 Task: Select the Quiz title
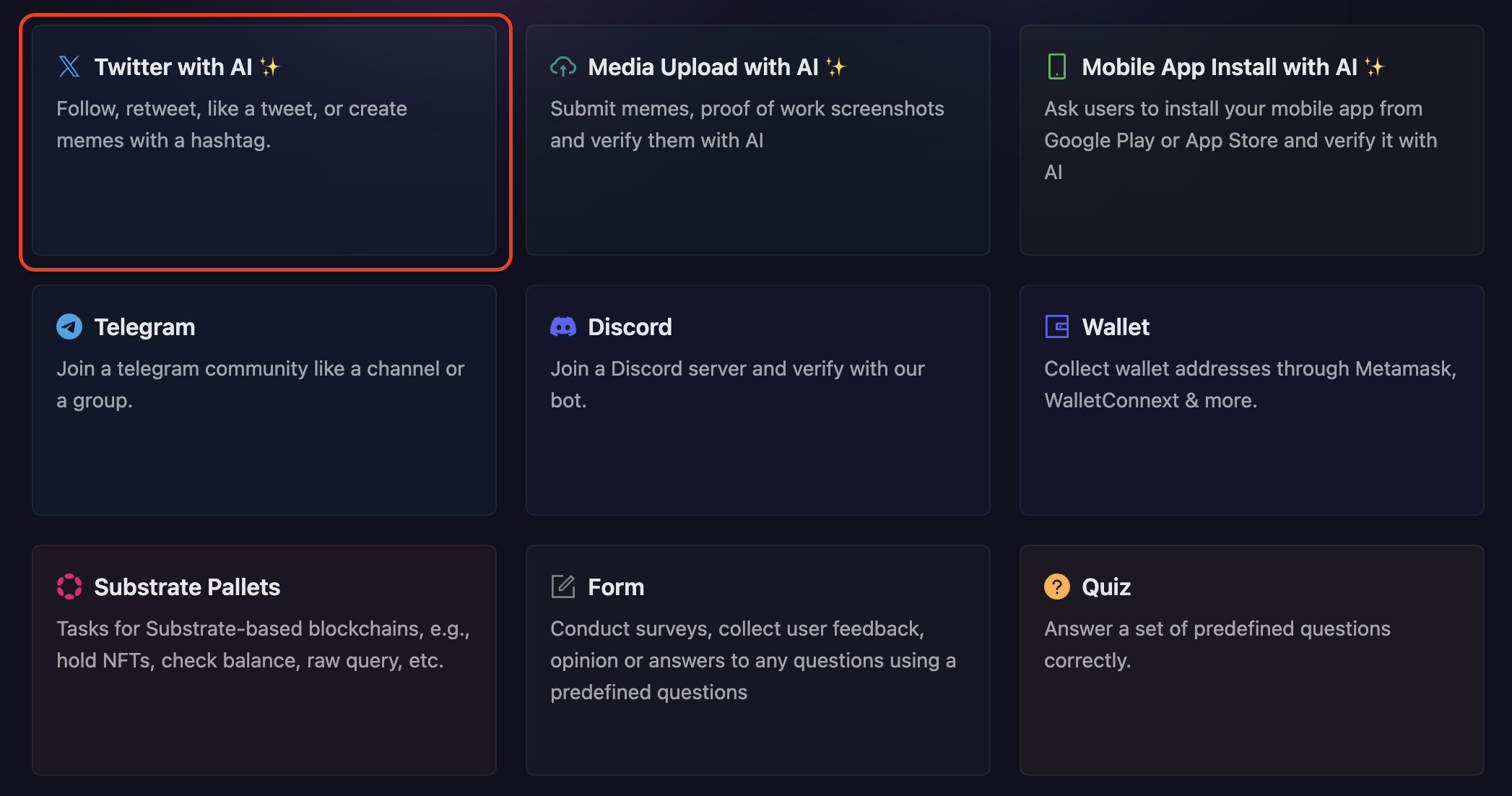tap(1106, 587)
